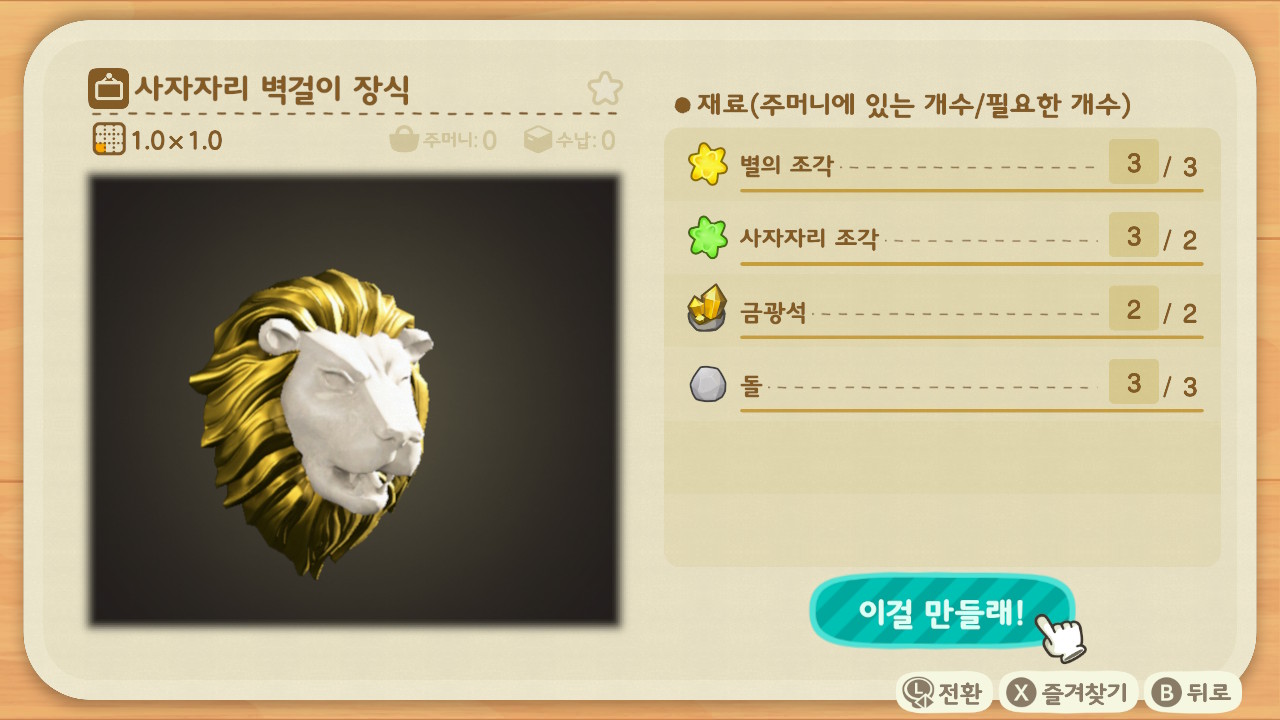Click the favorite star icon beside the recipe title
Image resolution: width=1280 pixels, height=720 pixels.
point(604,89)
